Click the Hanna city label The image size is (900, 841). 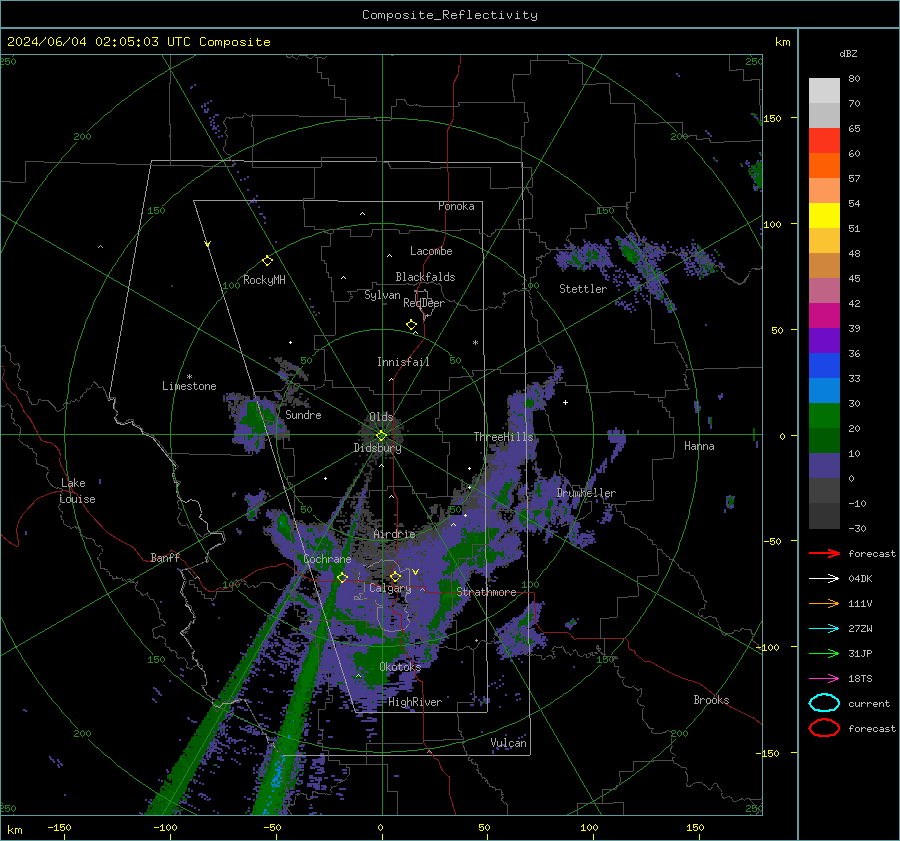(699, 445)
